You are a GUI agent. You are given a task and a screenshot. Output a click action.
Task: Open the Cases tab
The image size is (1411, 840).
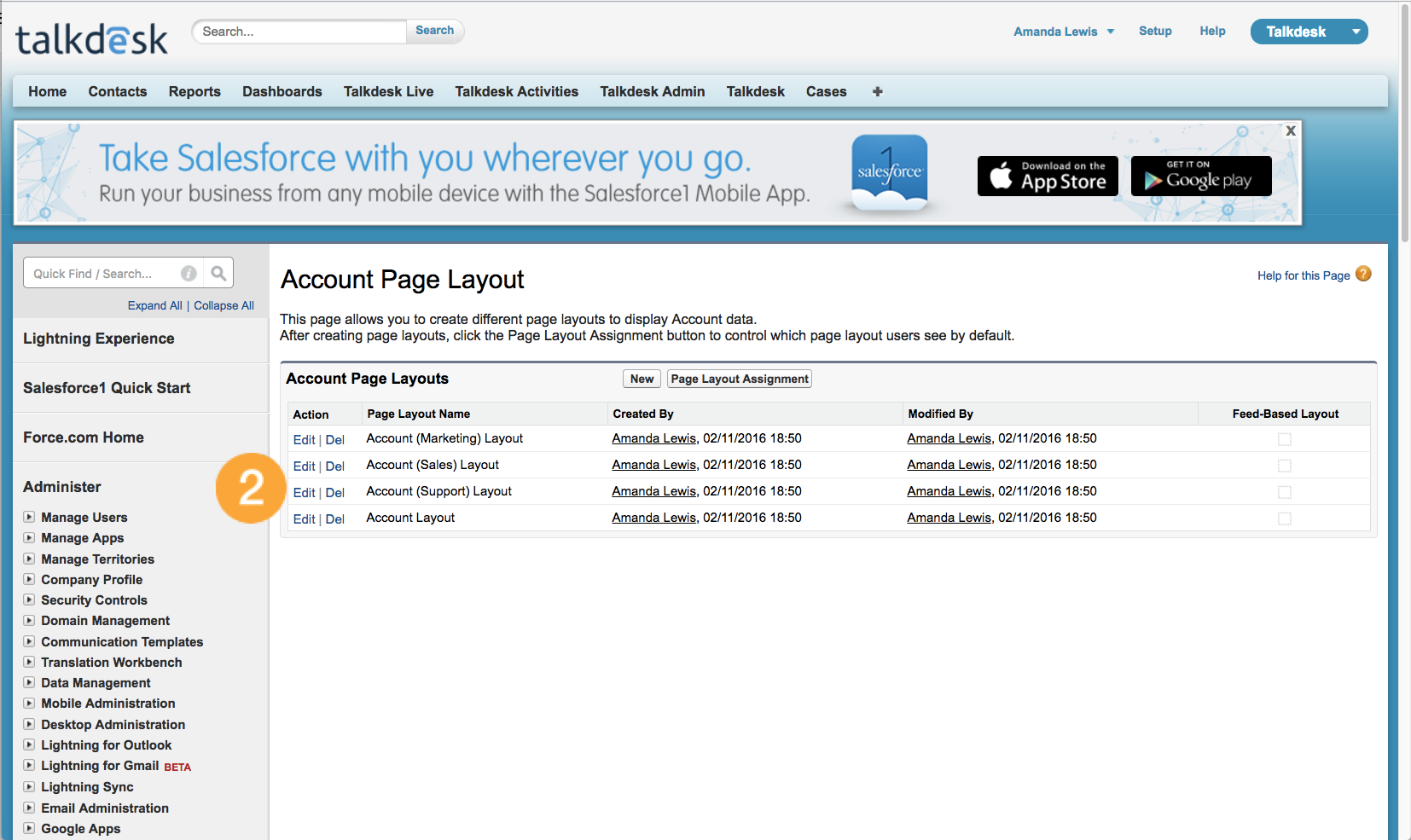point(827,91)
